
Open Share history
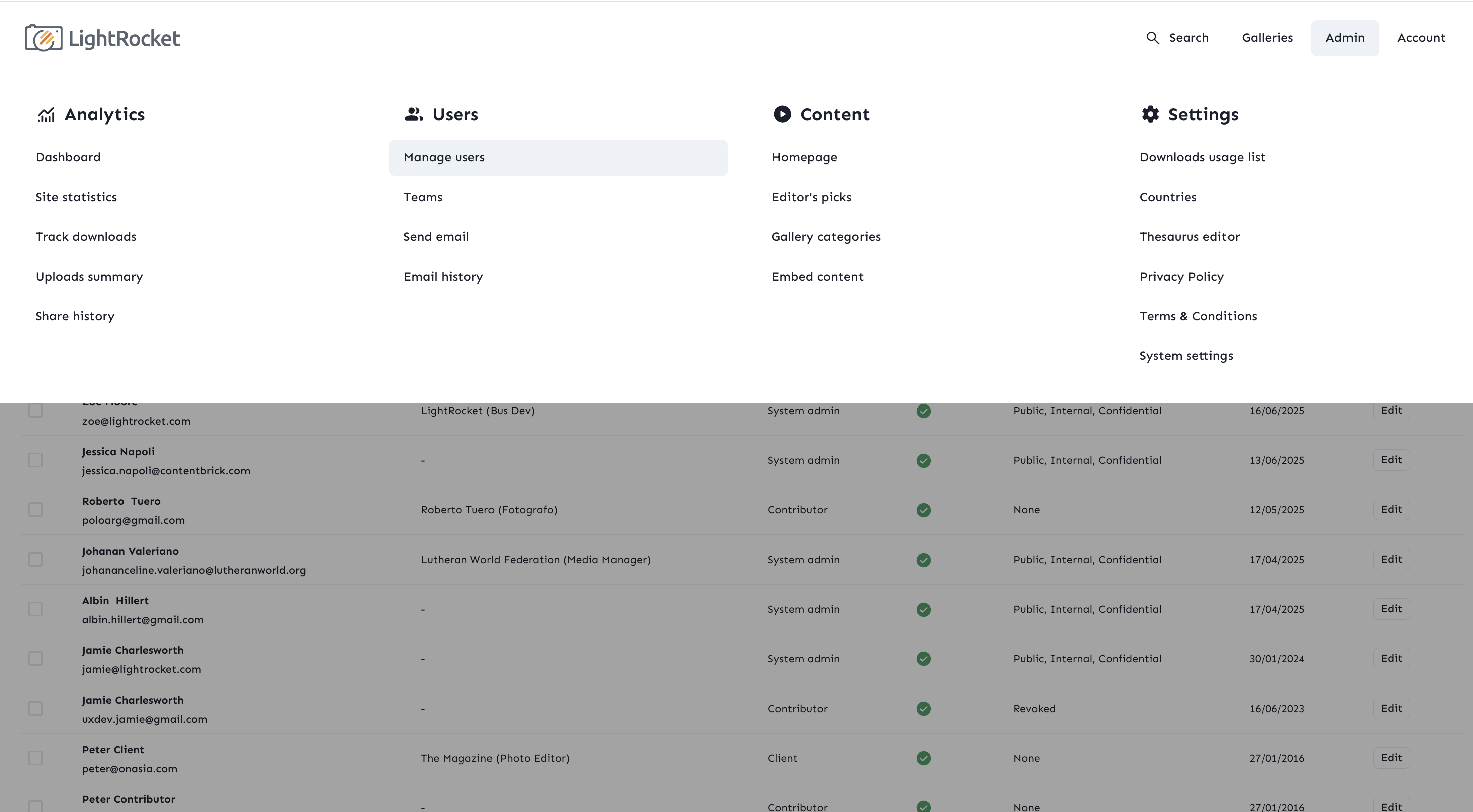coord(75,316)
